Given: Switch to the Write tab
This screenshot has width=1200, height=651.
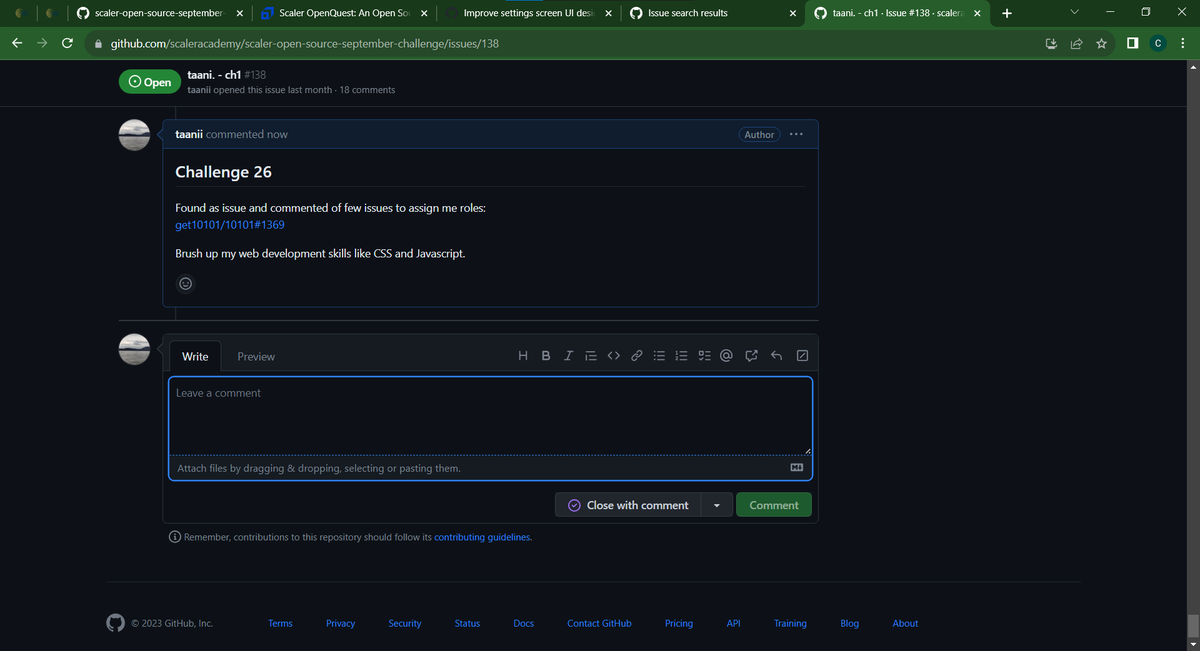Looking at the screenshot, I should click(195, 356).
